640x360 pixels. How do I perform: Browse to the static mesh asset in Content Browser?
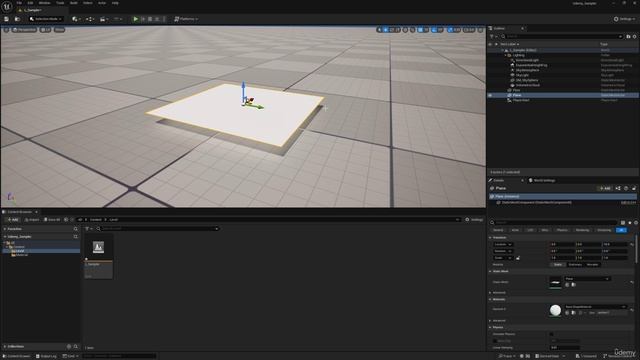coord(573,285)
